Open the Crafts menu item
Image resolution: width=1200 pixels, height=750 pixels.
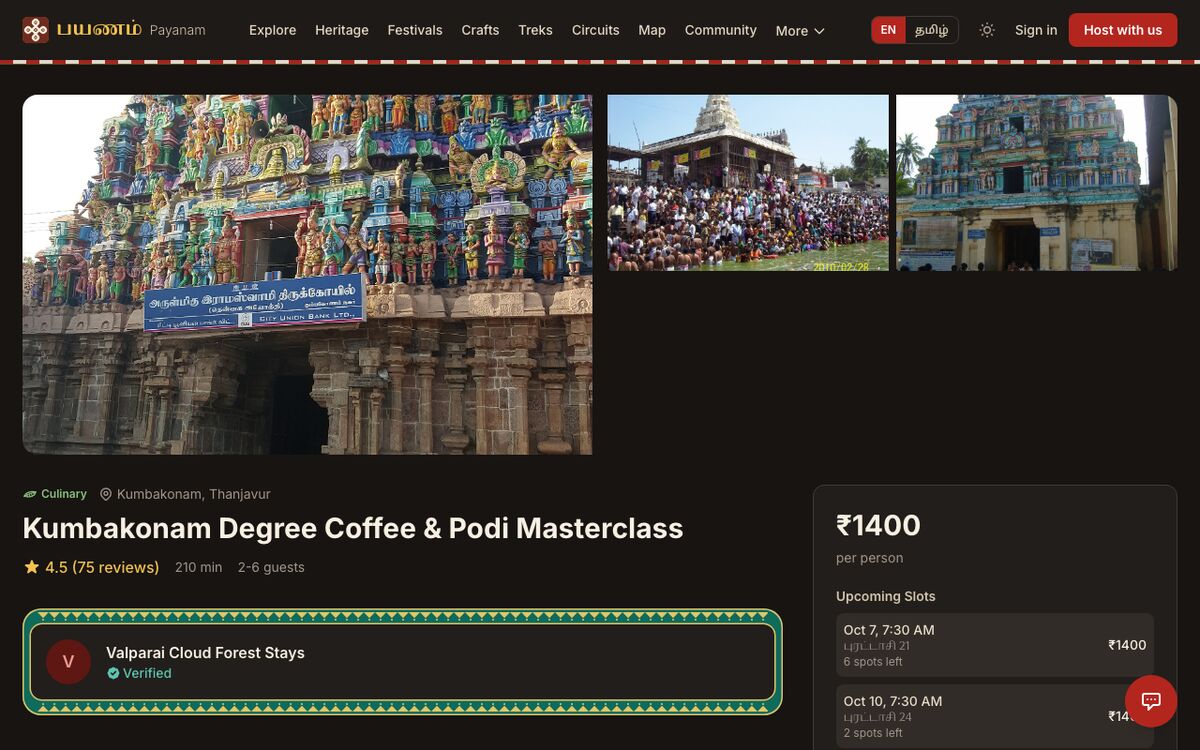[x=480, y=30]
